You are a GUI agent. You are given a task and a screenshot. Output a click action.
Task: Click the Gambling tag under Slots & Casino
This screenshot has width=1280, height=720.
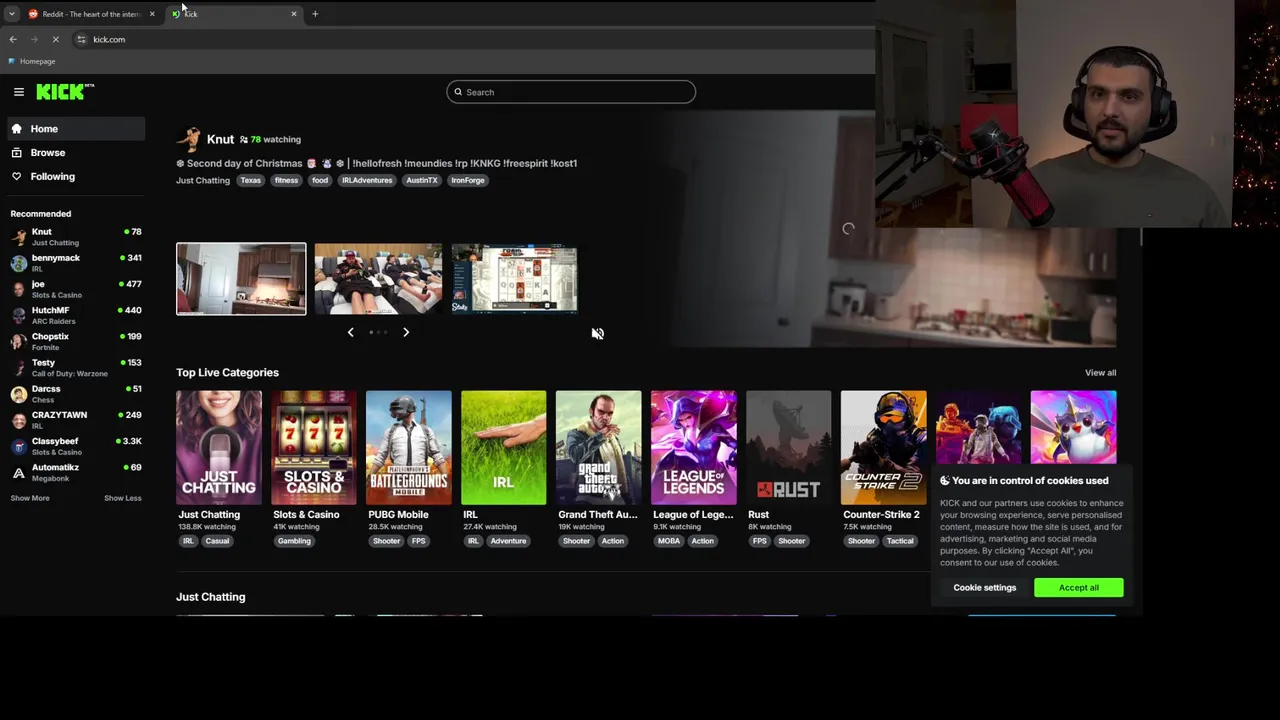[294, 541]
